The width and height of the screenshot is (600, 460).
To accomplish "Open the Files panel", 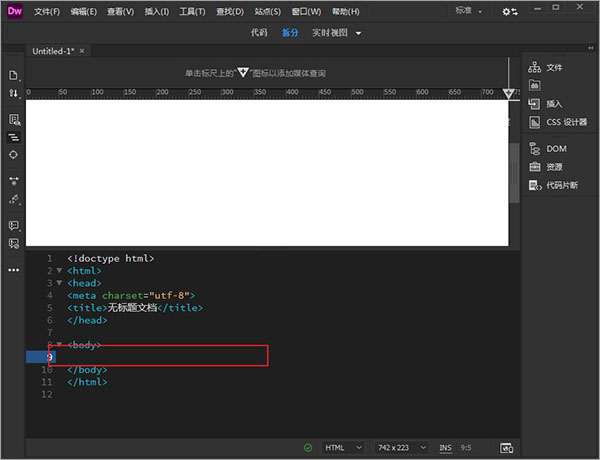I will (x=554, y=67).
